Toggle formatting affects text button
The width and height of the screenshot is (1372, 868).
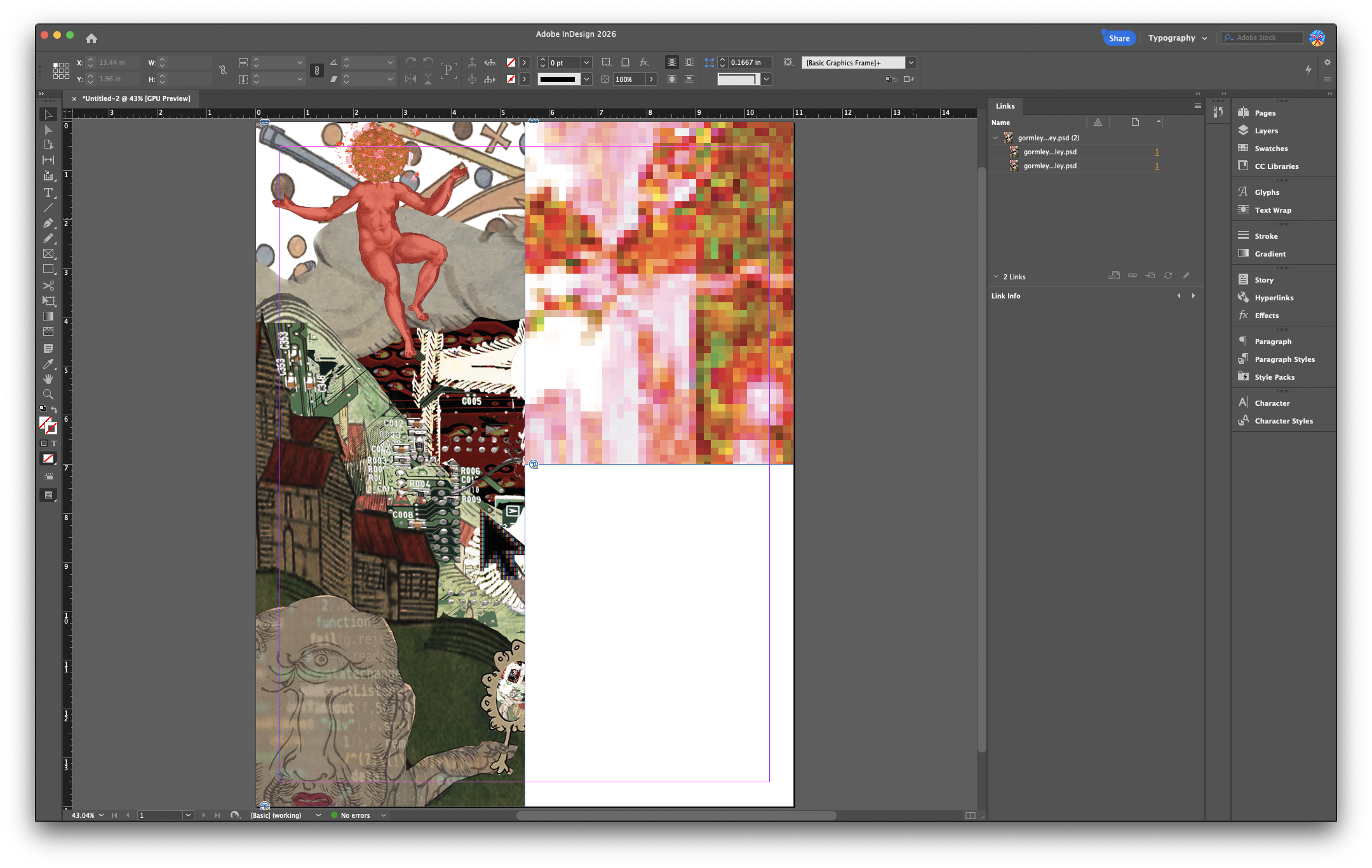click(x=54, y=443)
